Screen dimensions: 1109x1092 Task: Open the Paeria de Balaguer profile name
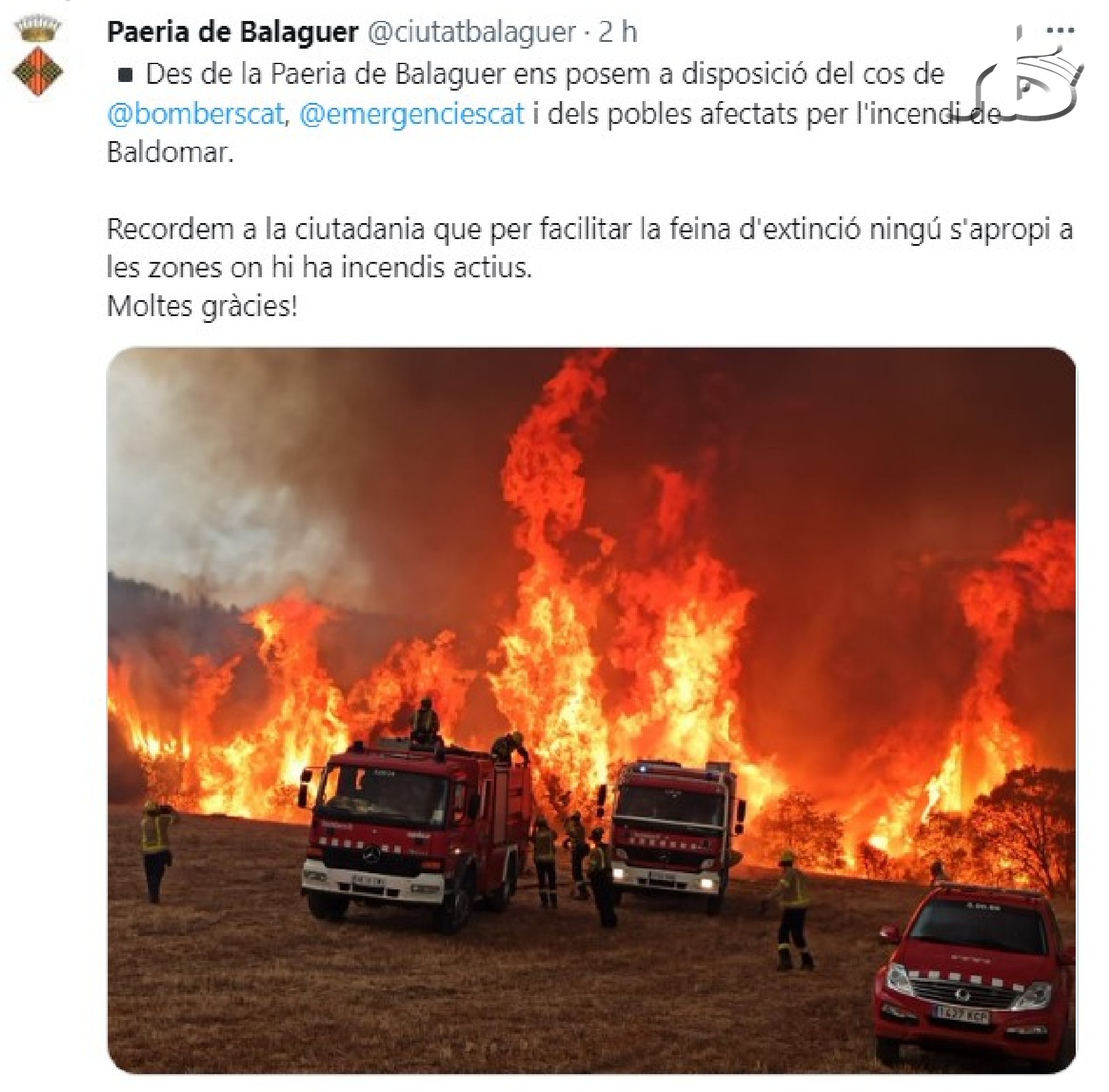coord(232,32)
